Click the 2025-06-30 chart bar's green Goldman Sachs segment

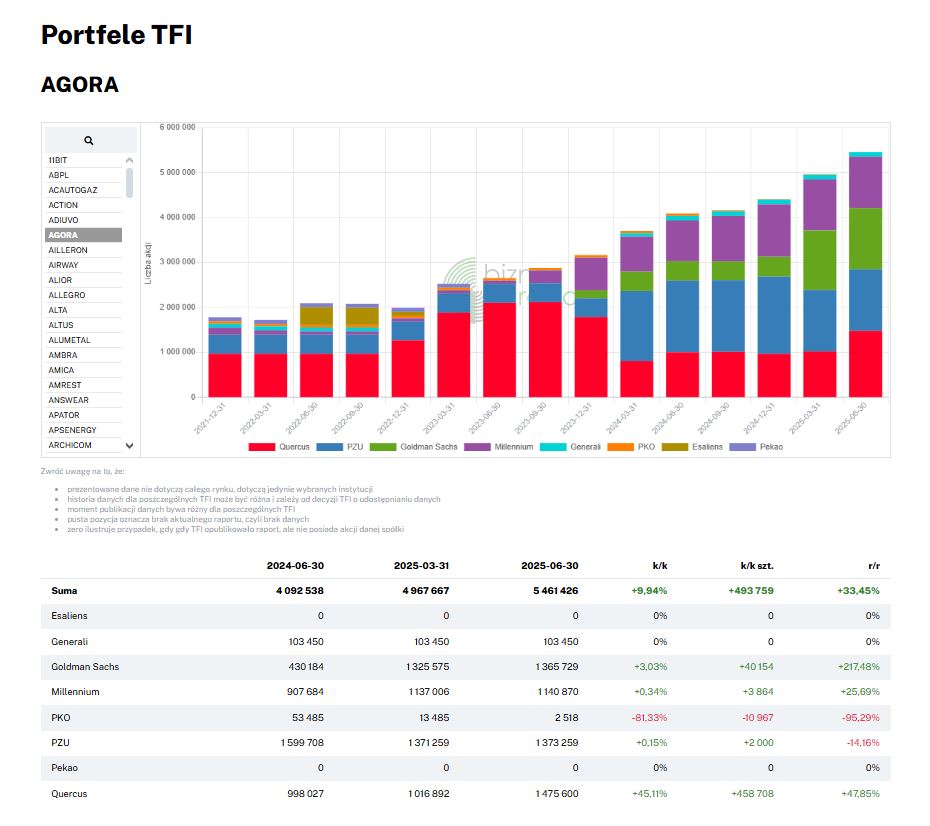pyautogui.click(x=865, y=239)
